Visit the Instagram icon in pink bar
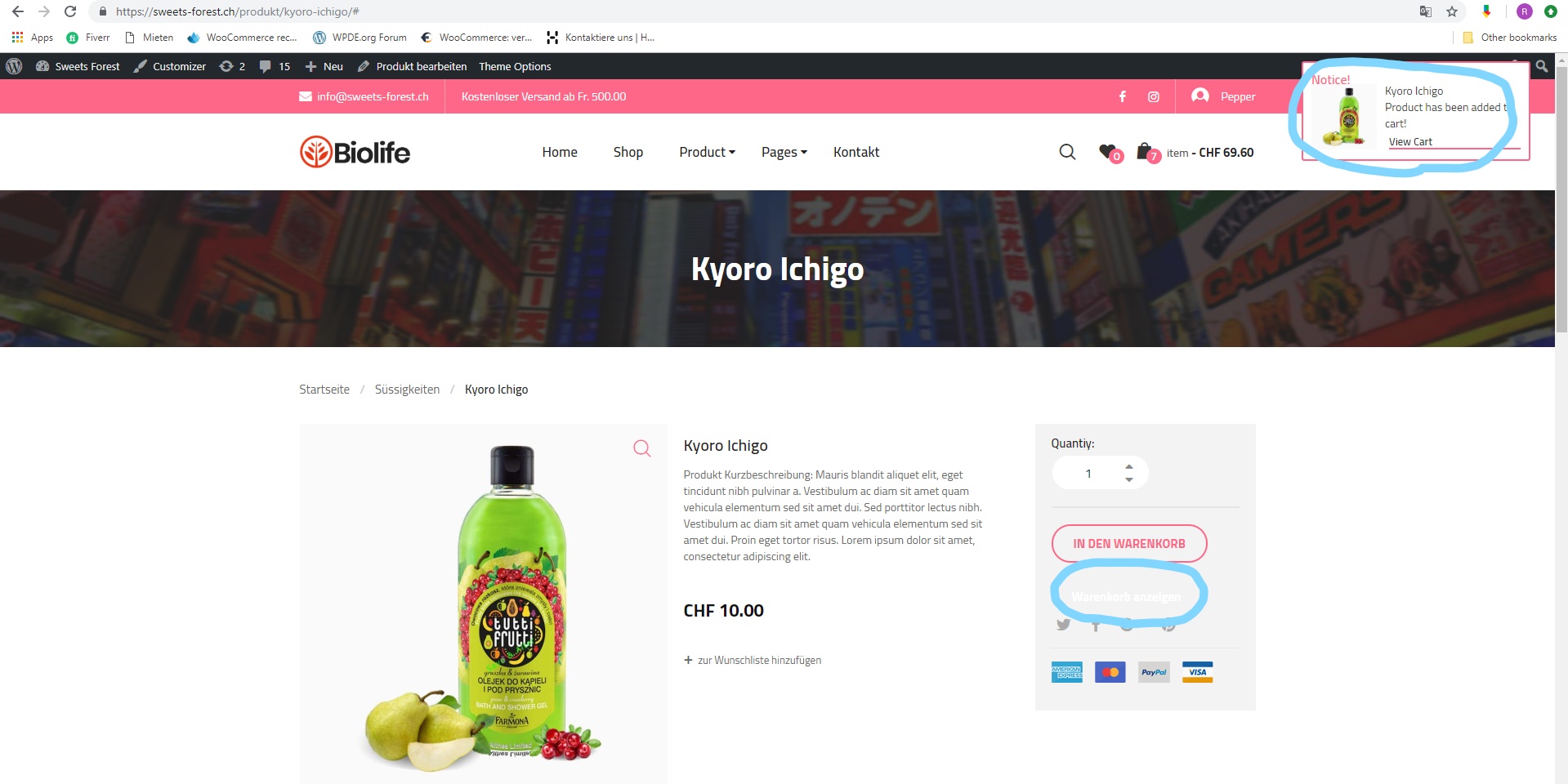 pos(1154,96)
